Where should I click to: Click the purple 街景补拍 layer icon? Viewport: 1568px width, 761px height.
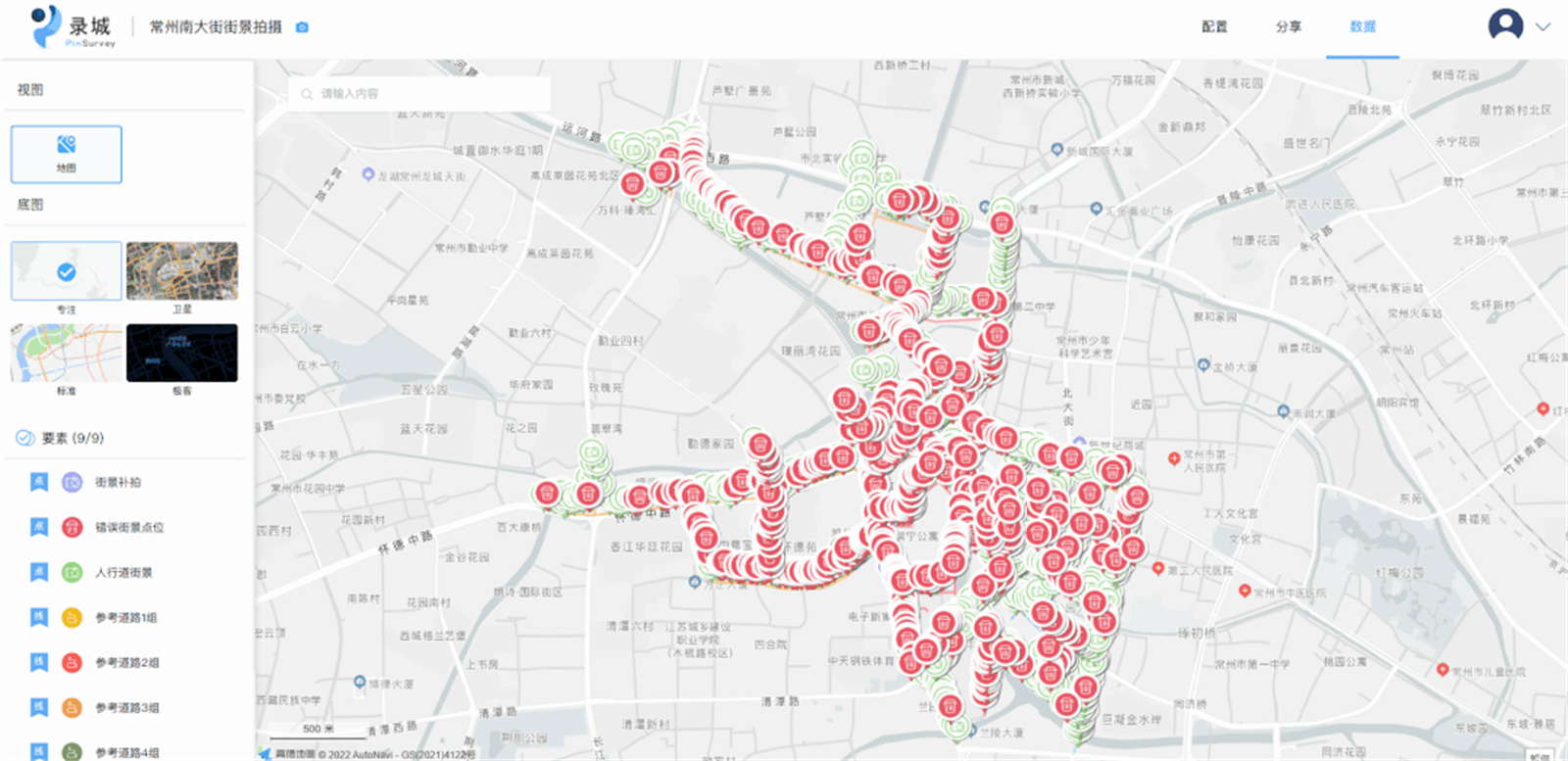(73, 482)
